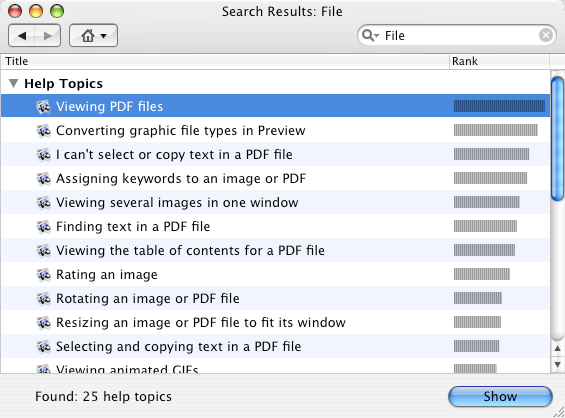Open the Home button dropdown
This screenshot has height=418, width=565.
(x=93, y=36)
